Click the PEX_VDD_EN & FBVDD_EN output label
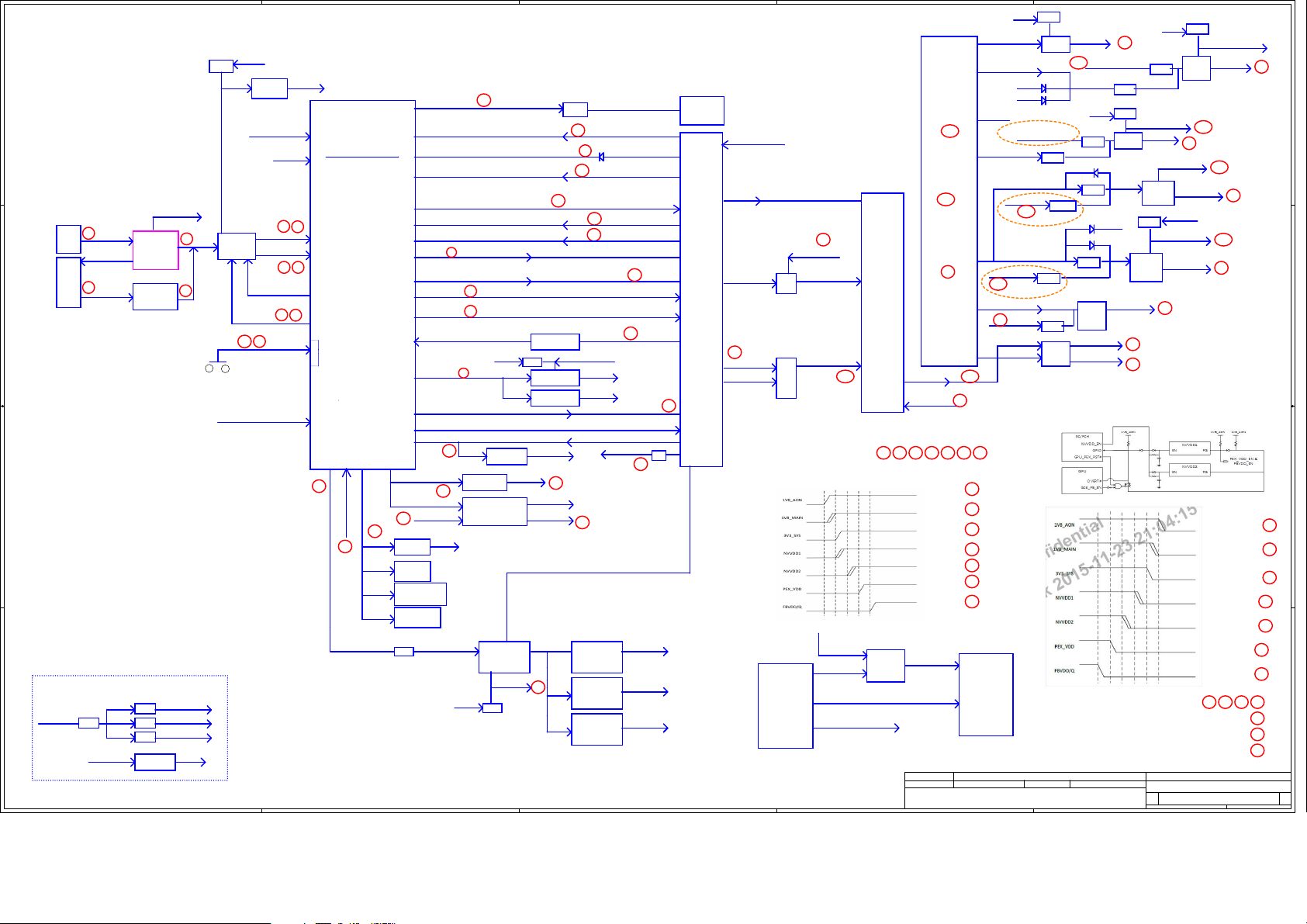Image resolution: width=1307 pixels, height=924 pixels. click(x=1243, y=461)
